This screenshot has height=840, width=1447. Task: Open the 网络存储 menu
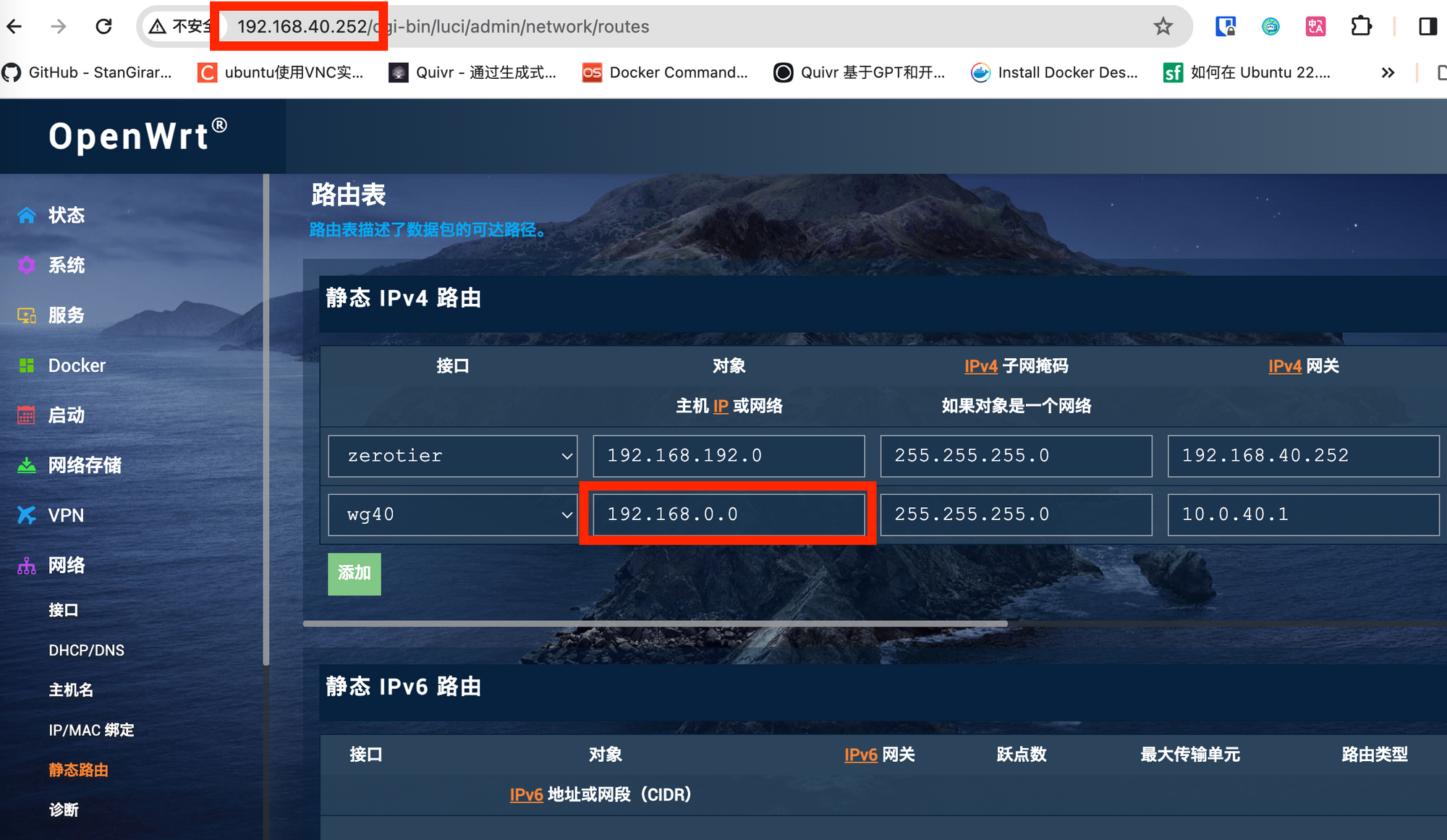click(85, 465)
